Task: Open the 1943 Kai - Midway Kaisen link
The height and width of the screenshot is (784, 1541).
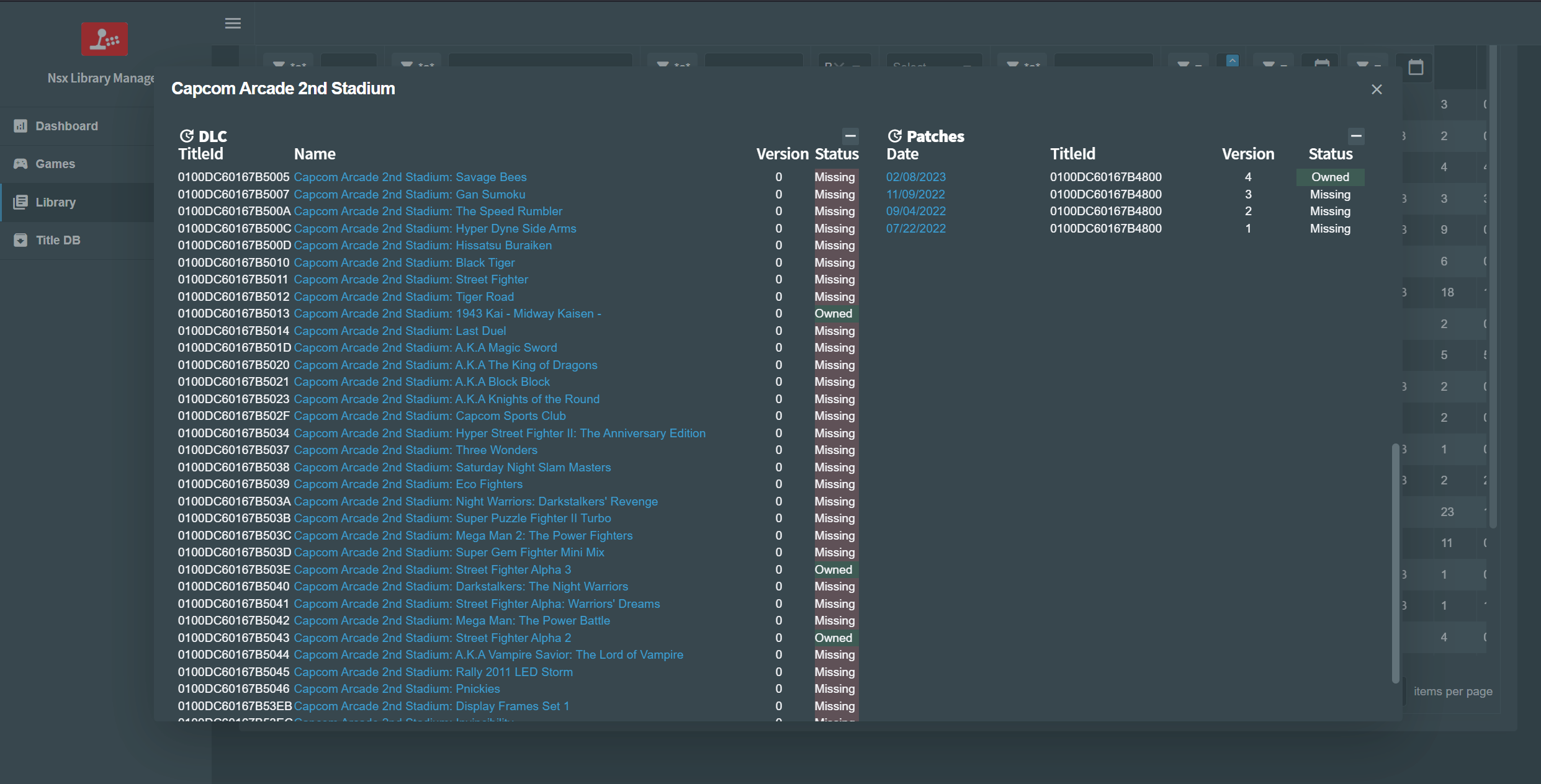Action: pyautogui.click(x=447, y=313)
